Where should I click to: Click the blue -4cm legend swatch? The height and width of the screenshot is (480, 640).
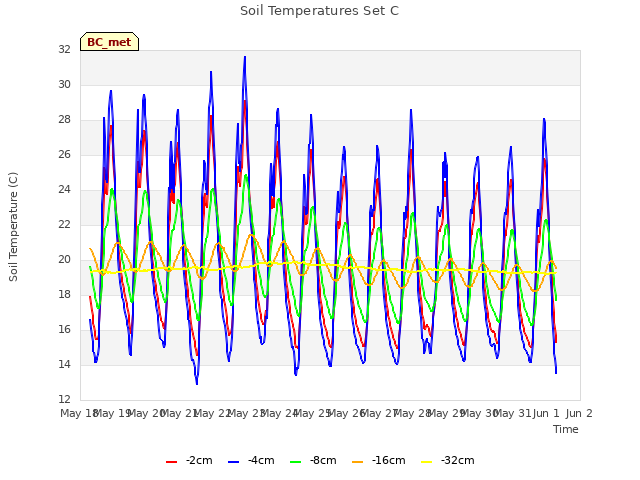point(233,462)
